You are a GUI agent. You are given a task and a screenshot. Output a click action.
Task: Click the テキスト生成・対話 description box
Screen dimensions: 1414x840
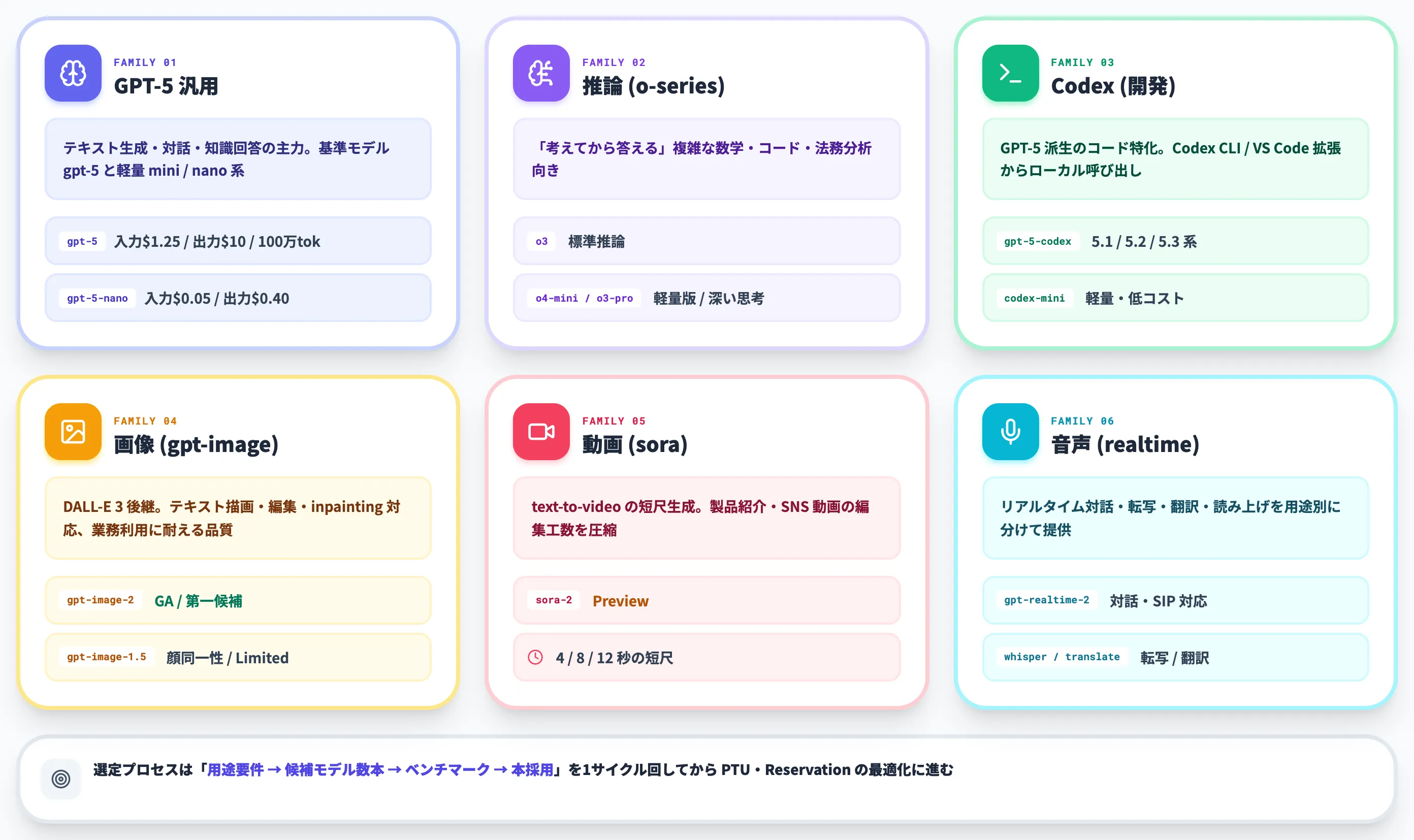(x=238, y=159)
